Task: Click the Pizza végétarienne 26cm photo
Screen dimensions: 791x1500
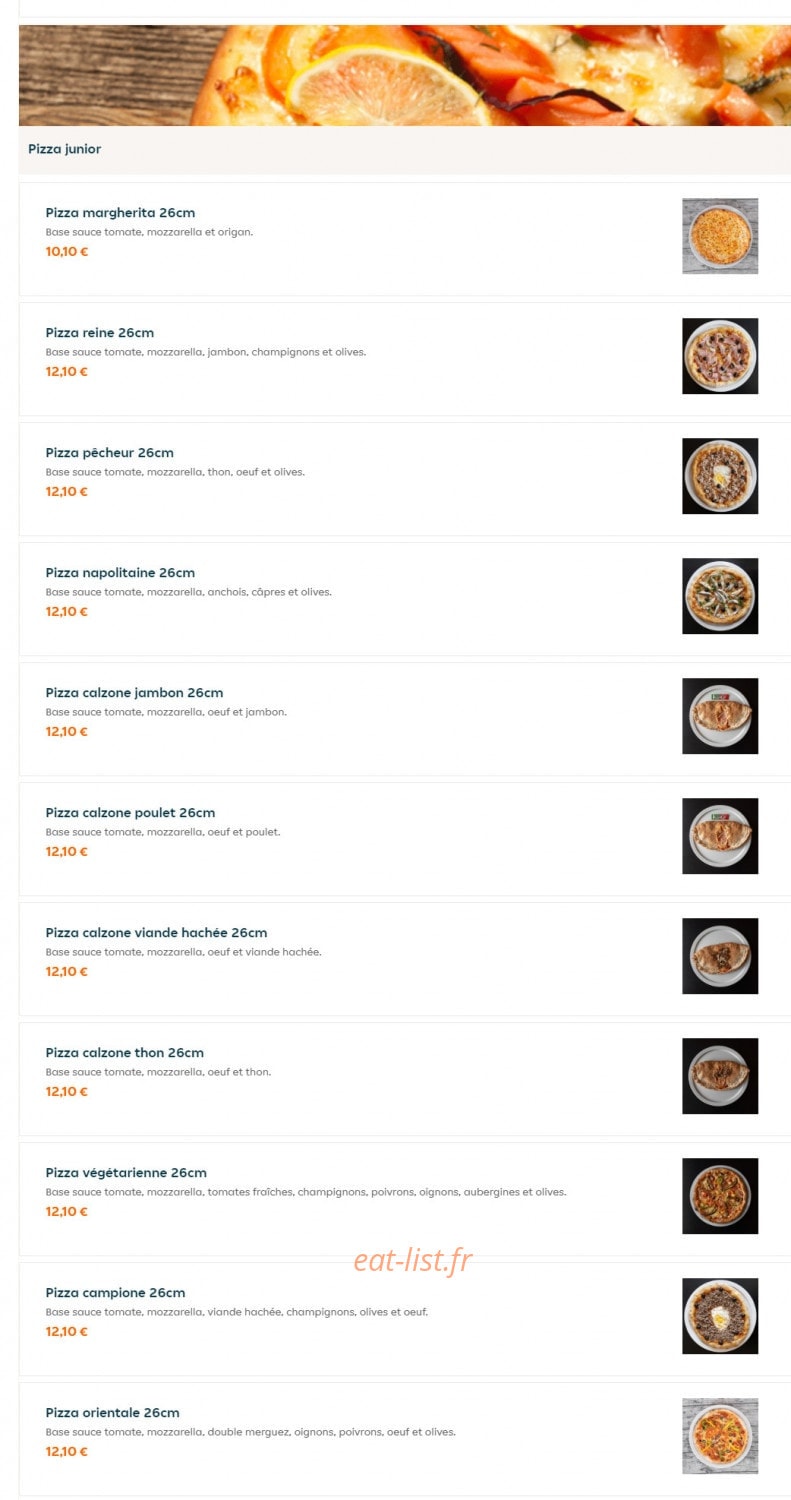Action: 720,1196
